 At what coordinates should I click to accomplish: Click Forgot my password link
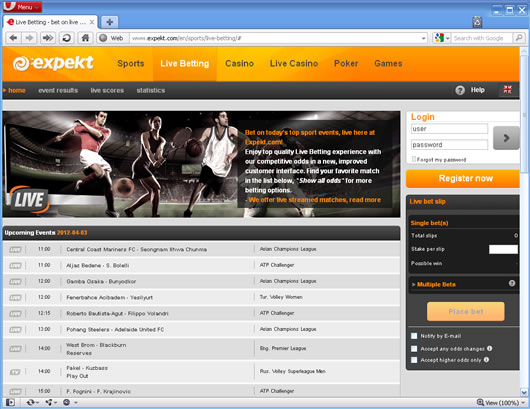pos(441,160)
